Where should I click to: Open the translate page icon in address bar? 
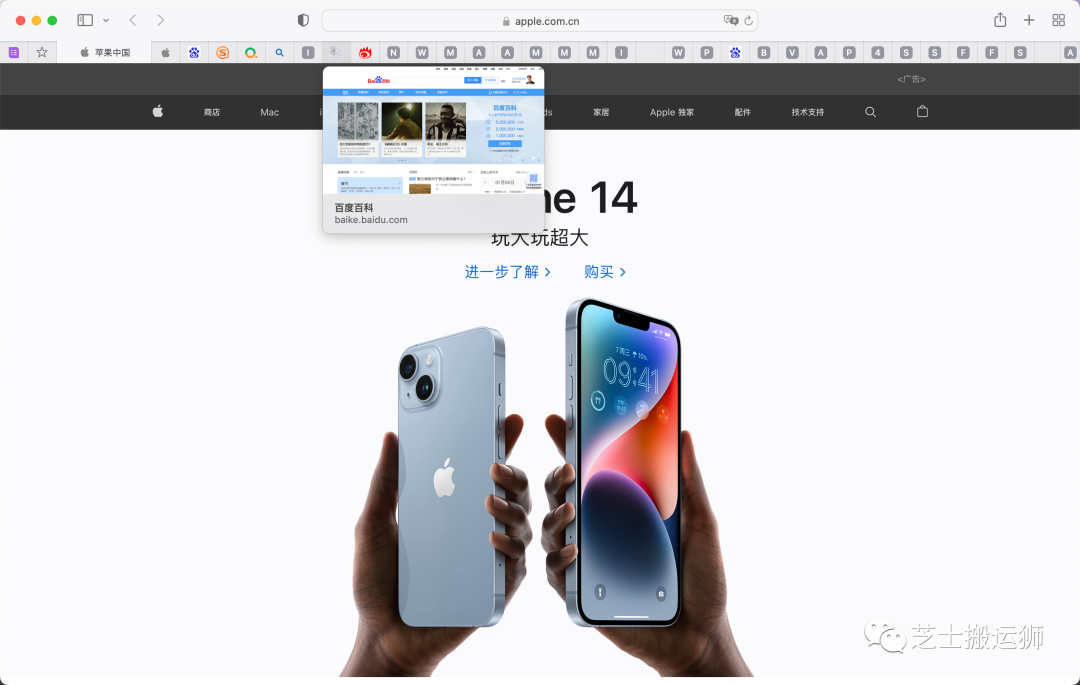(731, 21)
